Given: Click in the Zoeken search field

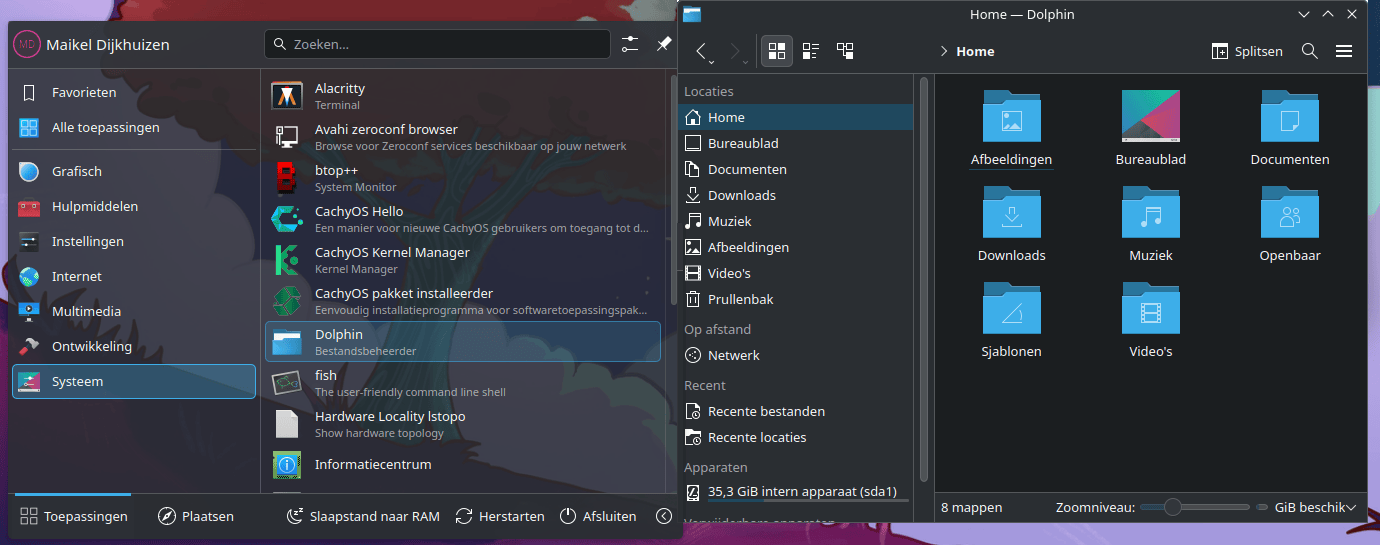Looking at the screenshot, I should (x=437, y=44).
